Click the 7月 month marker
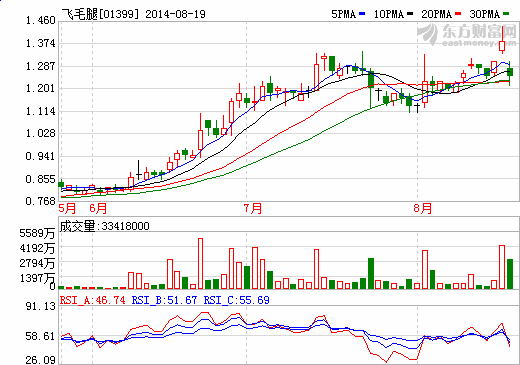The height and width of the screenshot is (365, 520). (252, 209)
